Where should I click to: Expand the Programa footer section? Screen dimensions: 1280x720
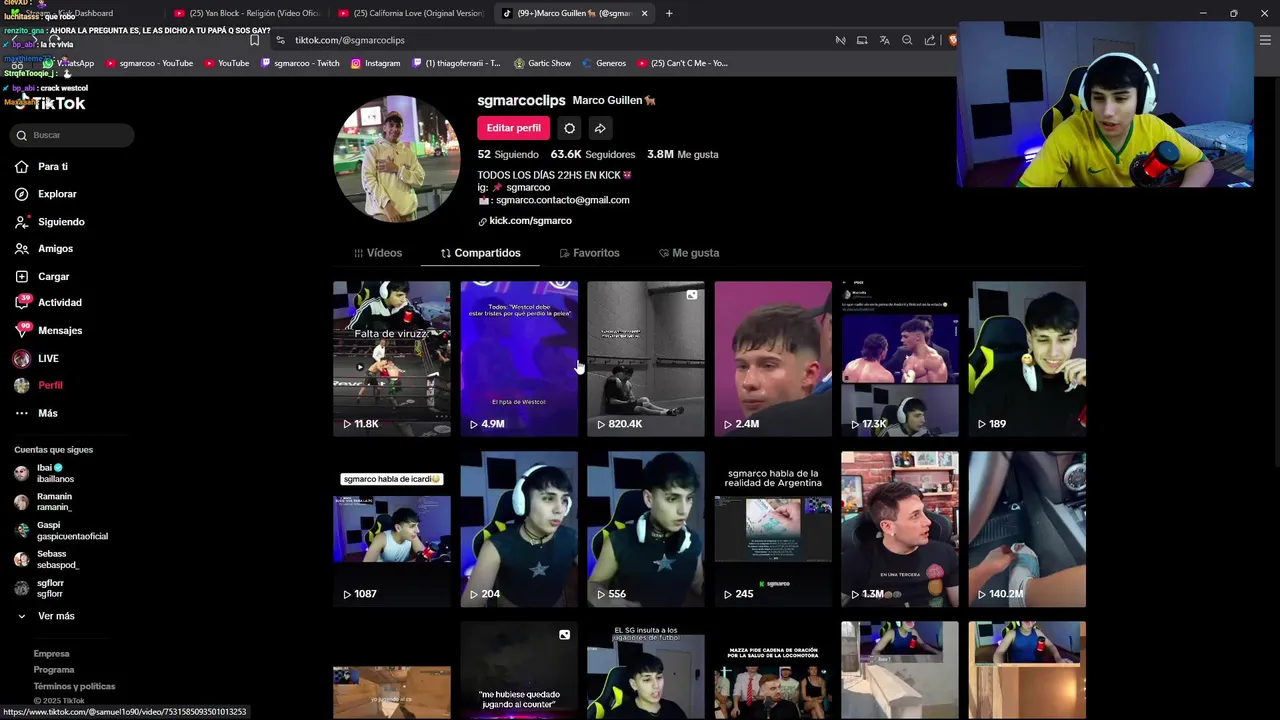pos(54,670)
